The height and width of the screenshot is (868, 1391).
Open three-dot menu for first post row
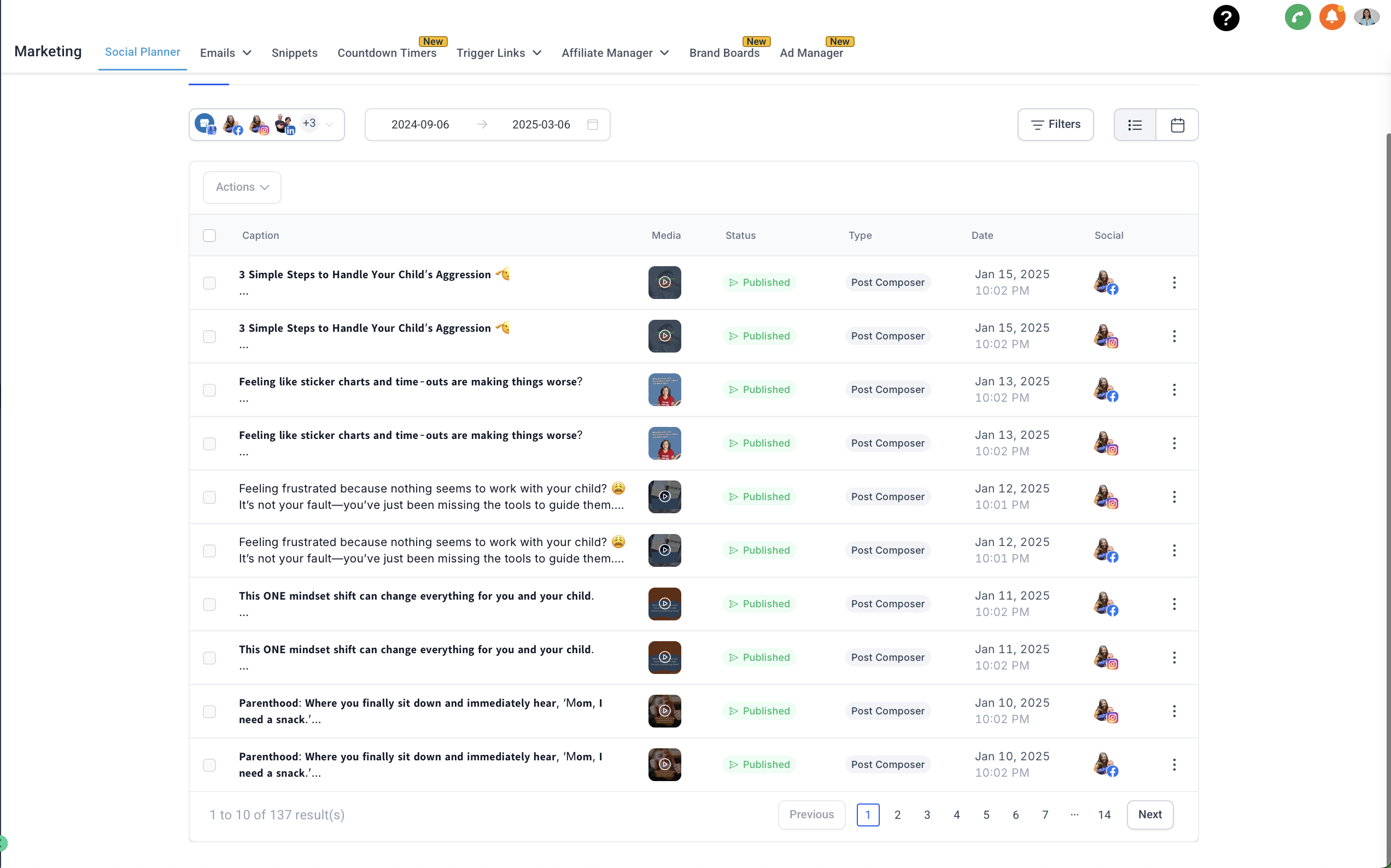1174,283
